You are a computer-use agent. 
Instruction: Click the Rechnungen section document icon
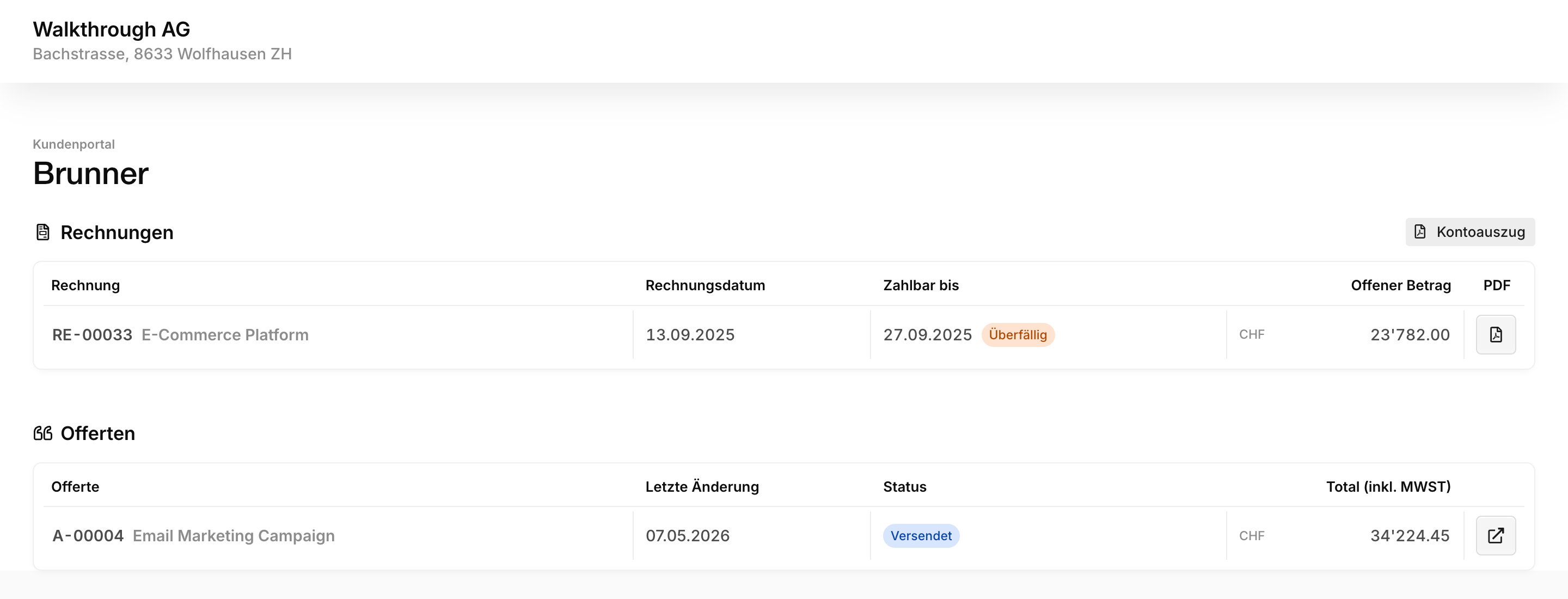point(42,232)
